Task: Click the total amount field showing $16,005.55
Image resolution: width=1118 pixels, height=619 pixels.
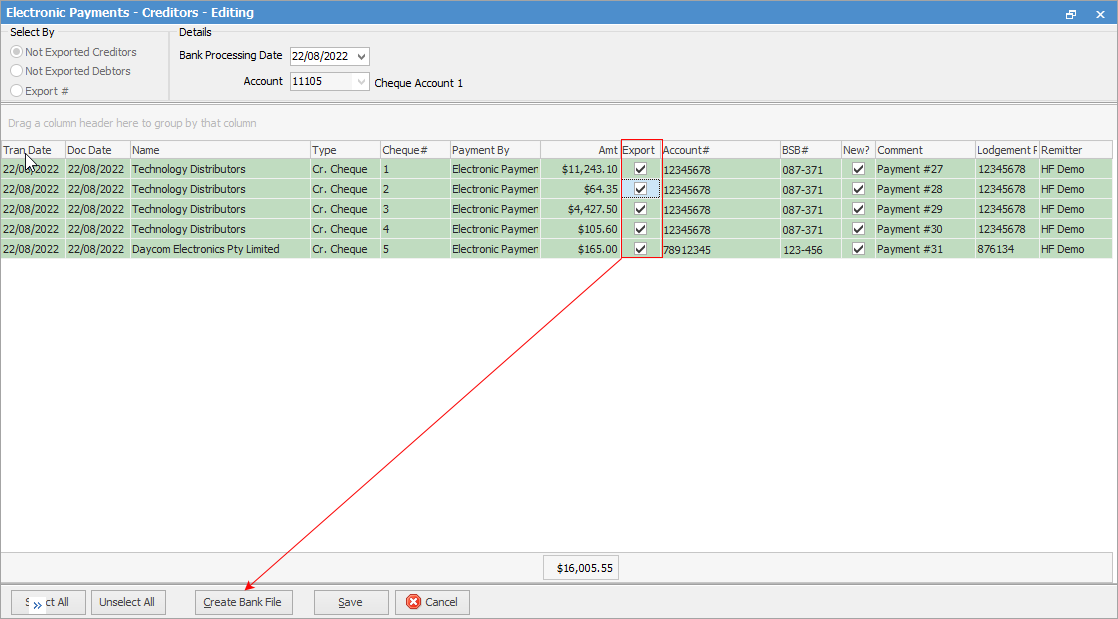Action: [x=580, y=567]
